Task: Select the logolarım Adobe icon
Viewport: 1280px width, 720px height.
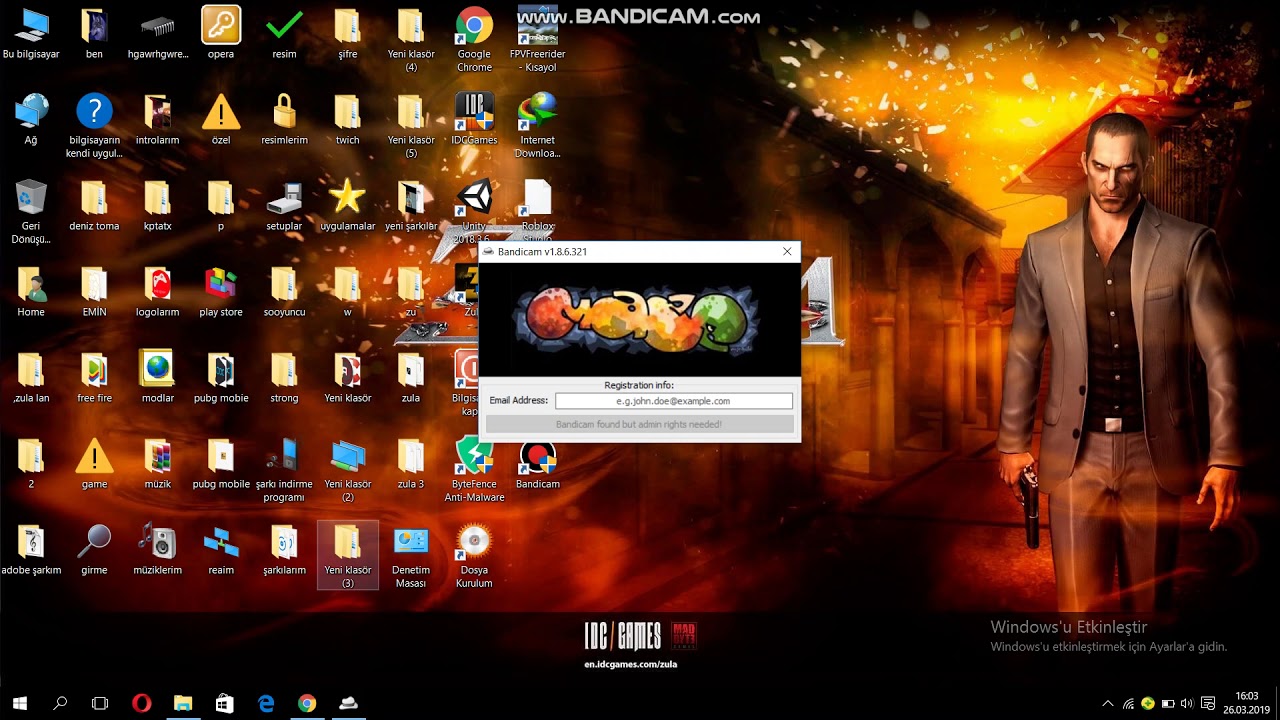Action: 157,284
